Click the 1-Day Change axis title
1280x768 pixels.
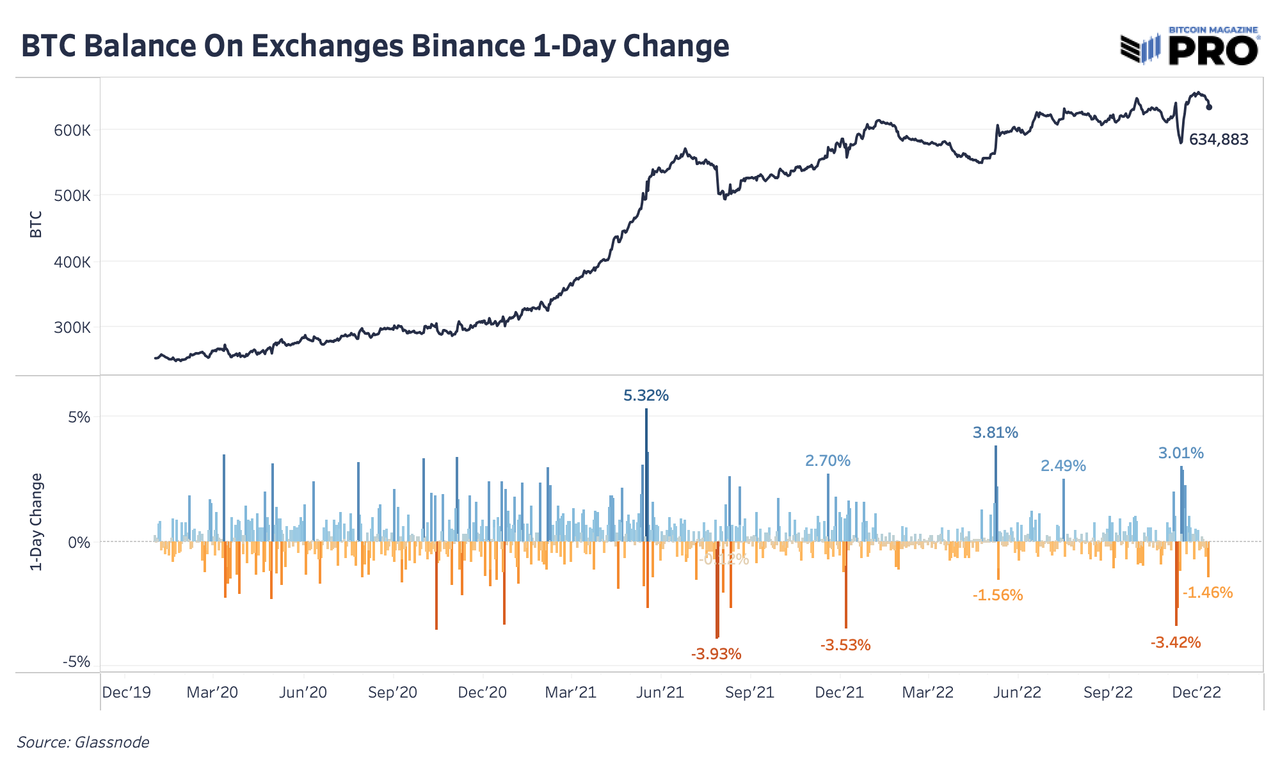point(37,523)
